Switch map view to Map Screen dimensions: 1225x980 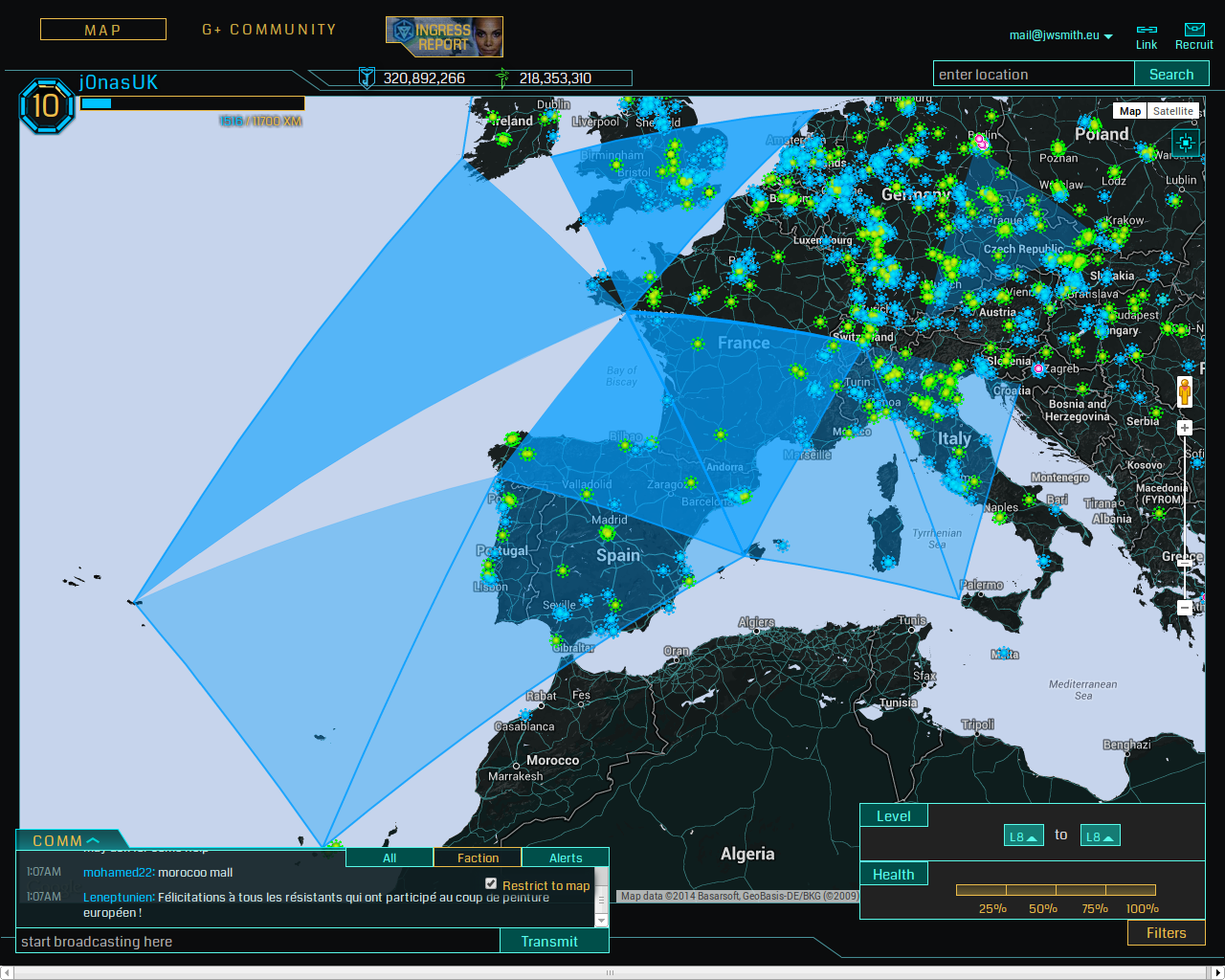pyautogui.click(x=1130, y=111)
